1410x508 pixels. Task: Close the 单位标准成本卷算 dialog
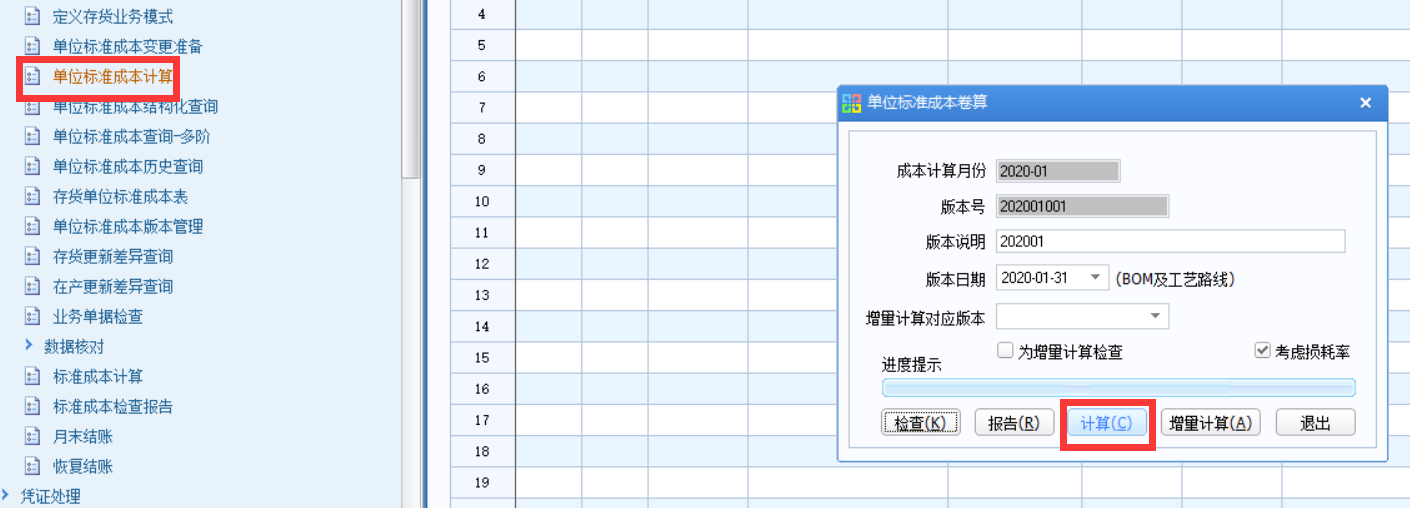[1366, 103]
